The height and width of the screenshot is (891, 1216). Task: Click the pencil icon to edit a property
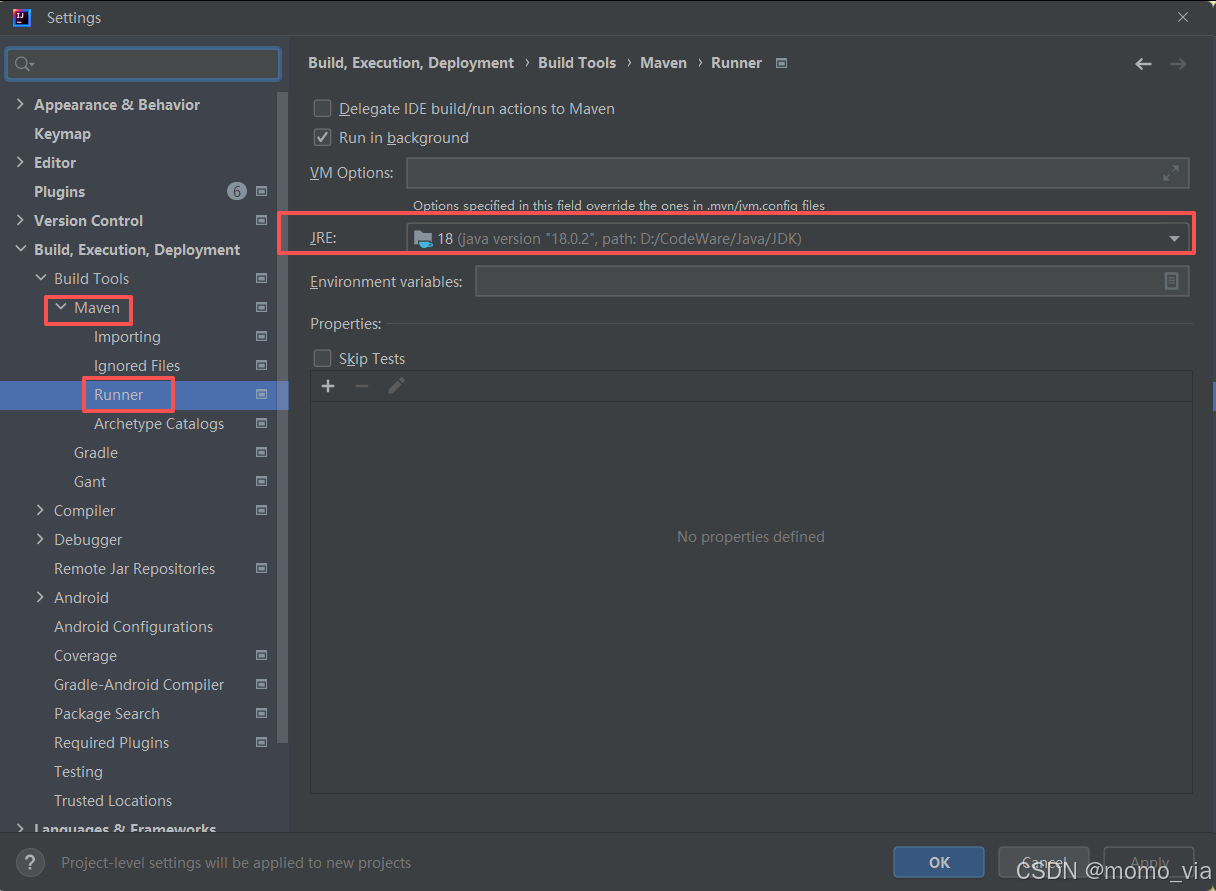pos(396,386)
